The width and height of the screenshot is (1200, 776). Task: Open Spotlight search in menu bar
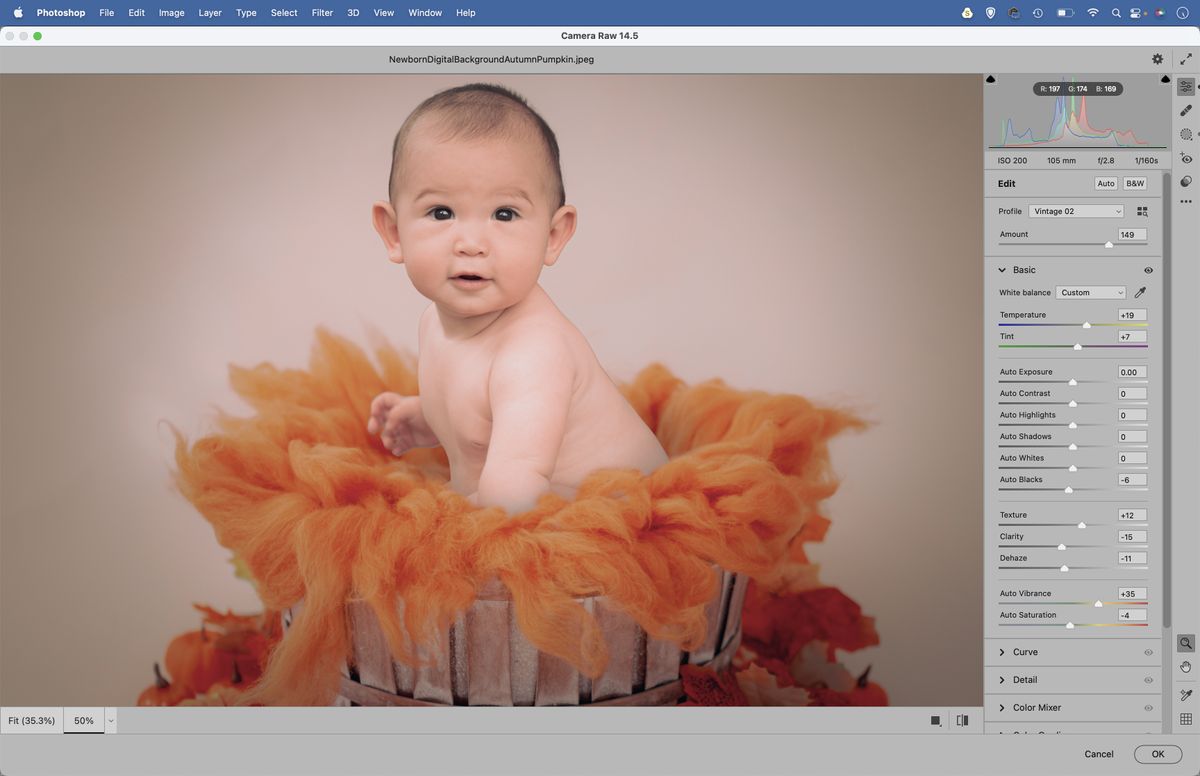click(1116, 13)
